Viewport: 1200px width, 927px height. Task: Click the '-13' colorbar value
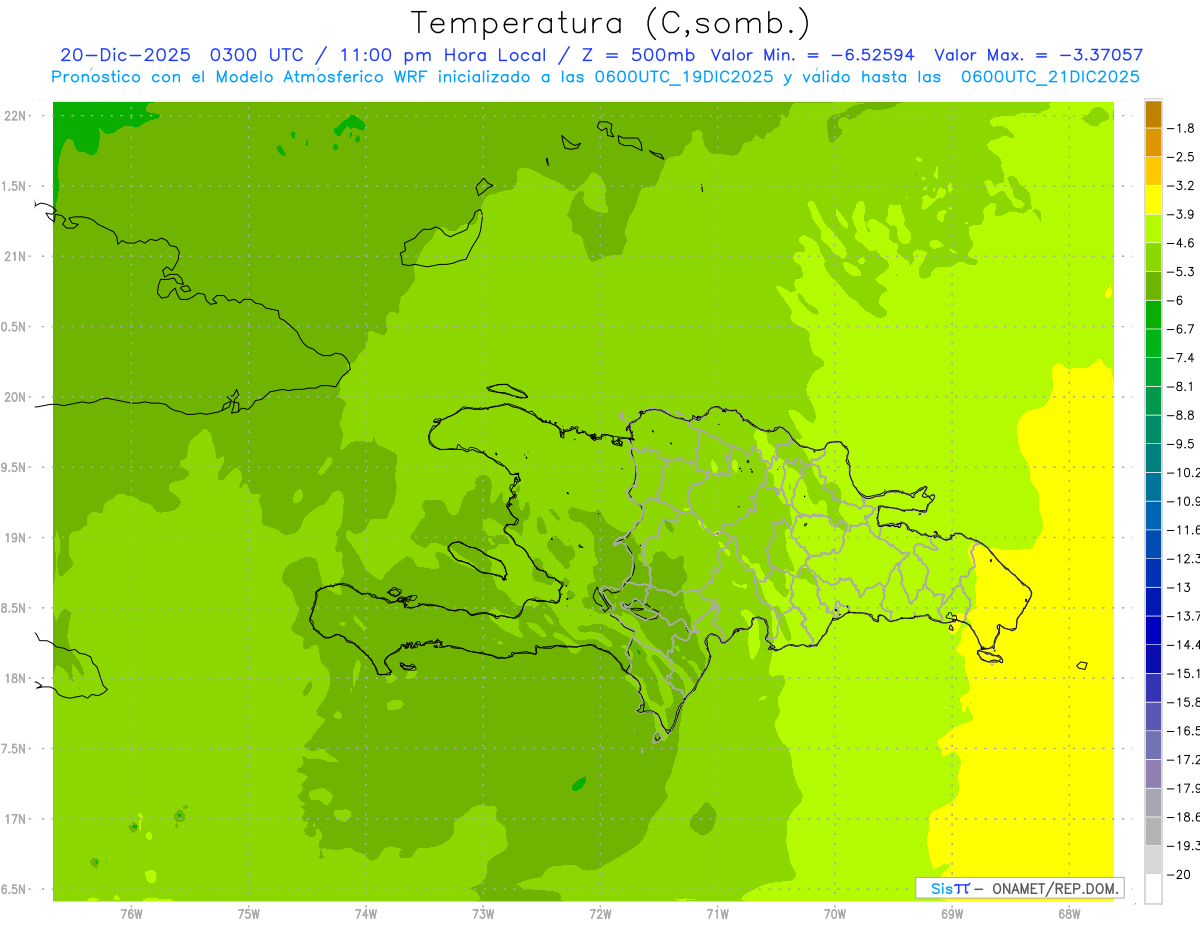tap(1177, 587)
